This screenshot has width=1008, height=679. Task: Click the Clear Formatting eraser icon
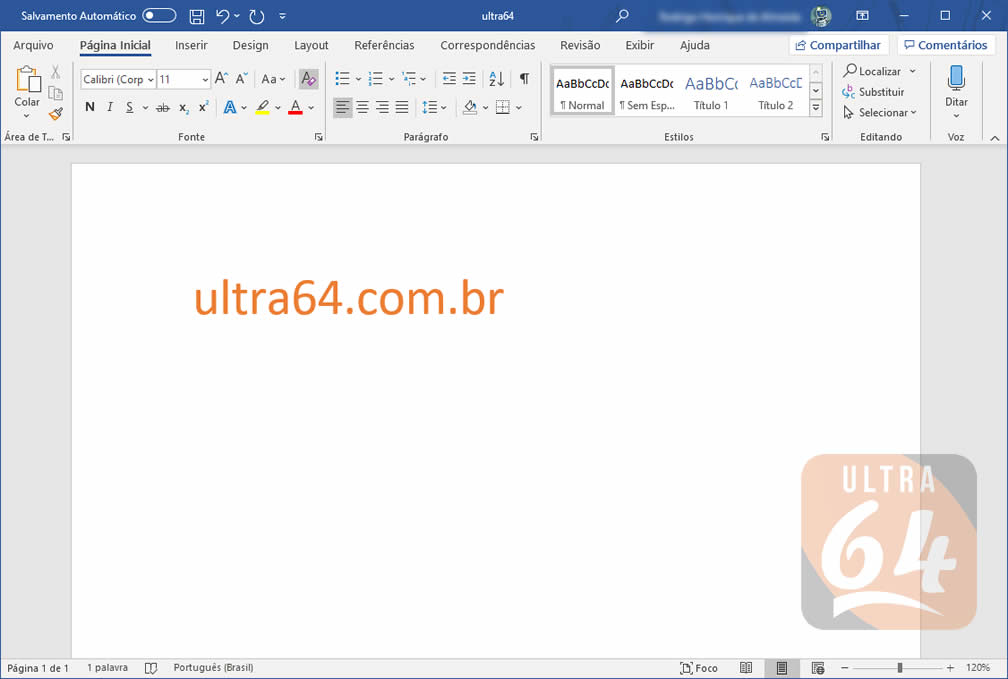tap(308, 79)
